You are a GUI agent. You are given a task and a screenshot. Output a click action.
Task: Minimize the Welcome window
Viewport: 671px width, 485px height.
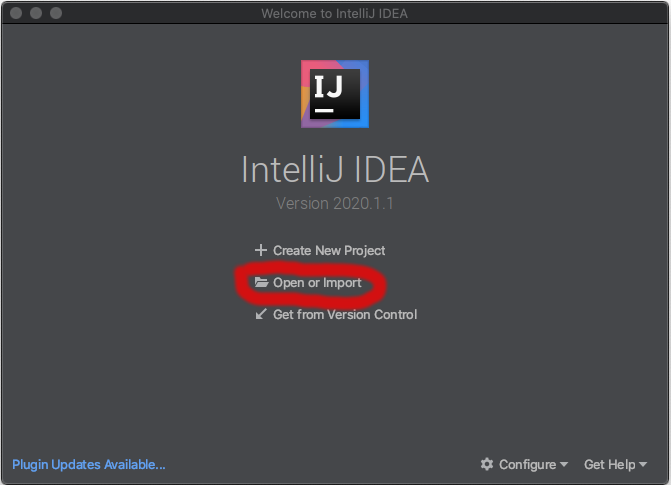pyautogui.click(x=35, y=13)
